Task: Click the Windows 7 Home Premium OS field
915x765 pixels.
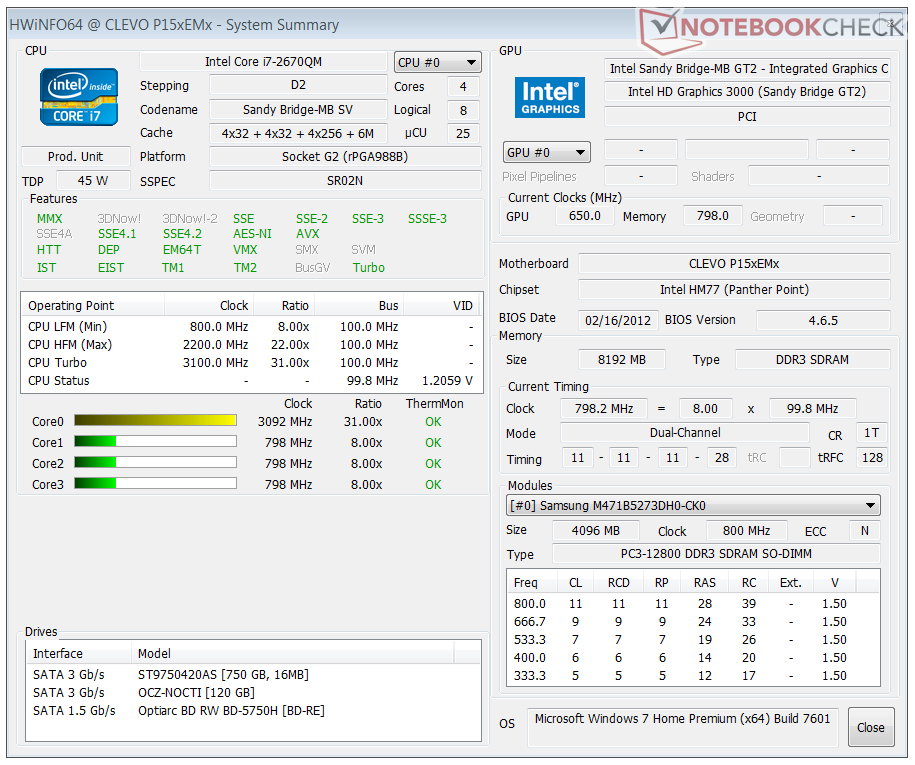Action: click(x=683, y=727)
